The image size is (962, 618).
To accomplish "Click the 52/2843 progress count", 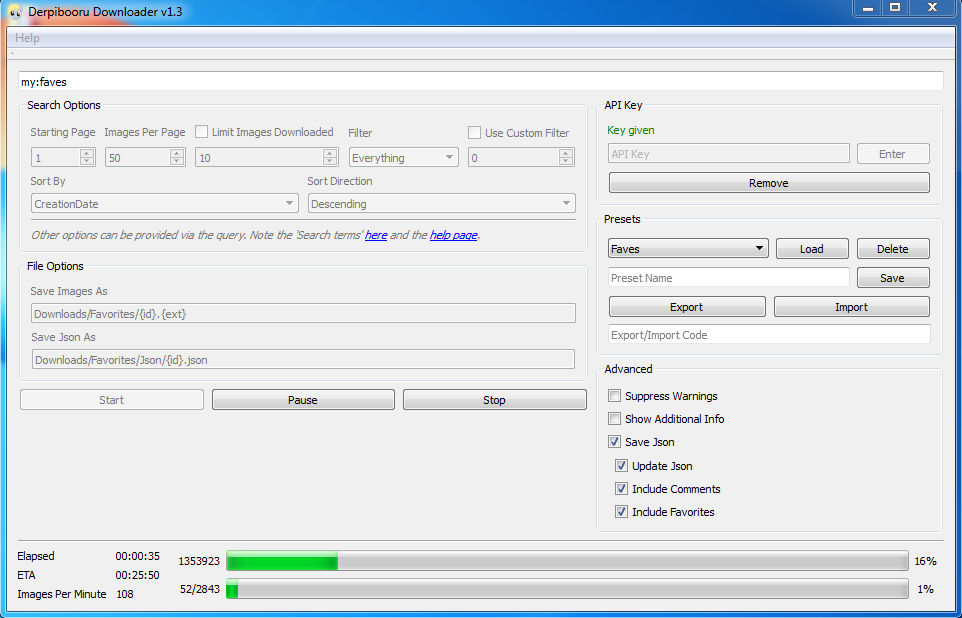I will pos(199,589).
